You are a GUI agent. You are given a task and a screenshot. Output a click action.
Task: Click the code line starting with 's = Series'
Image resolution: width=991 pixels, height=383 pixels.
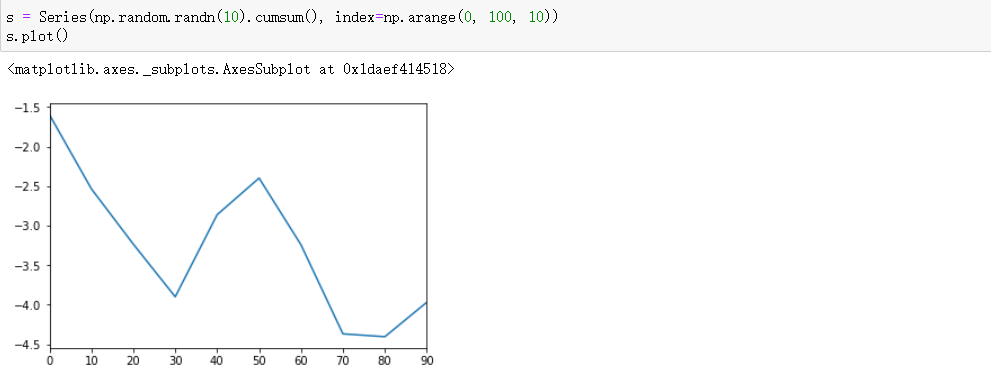pos(282,18)
